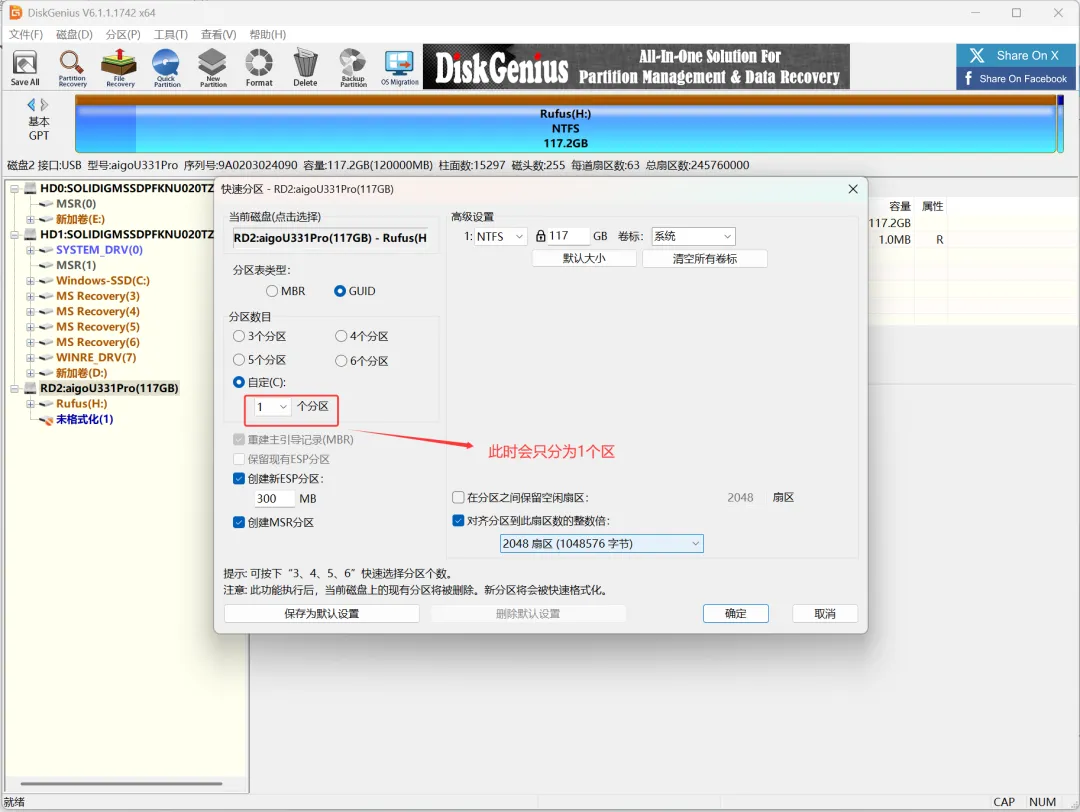Click the ESP size 300 MB field

tap(274, 499)
